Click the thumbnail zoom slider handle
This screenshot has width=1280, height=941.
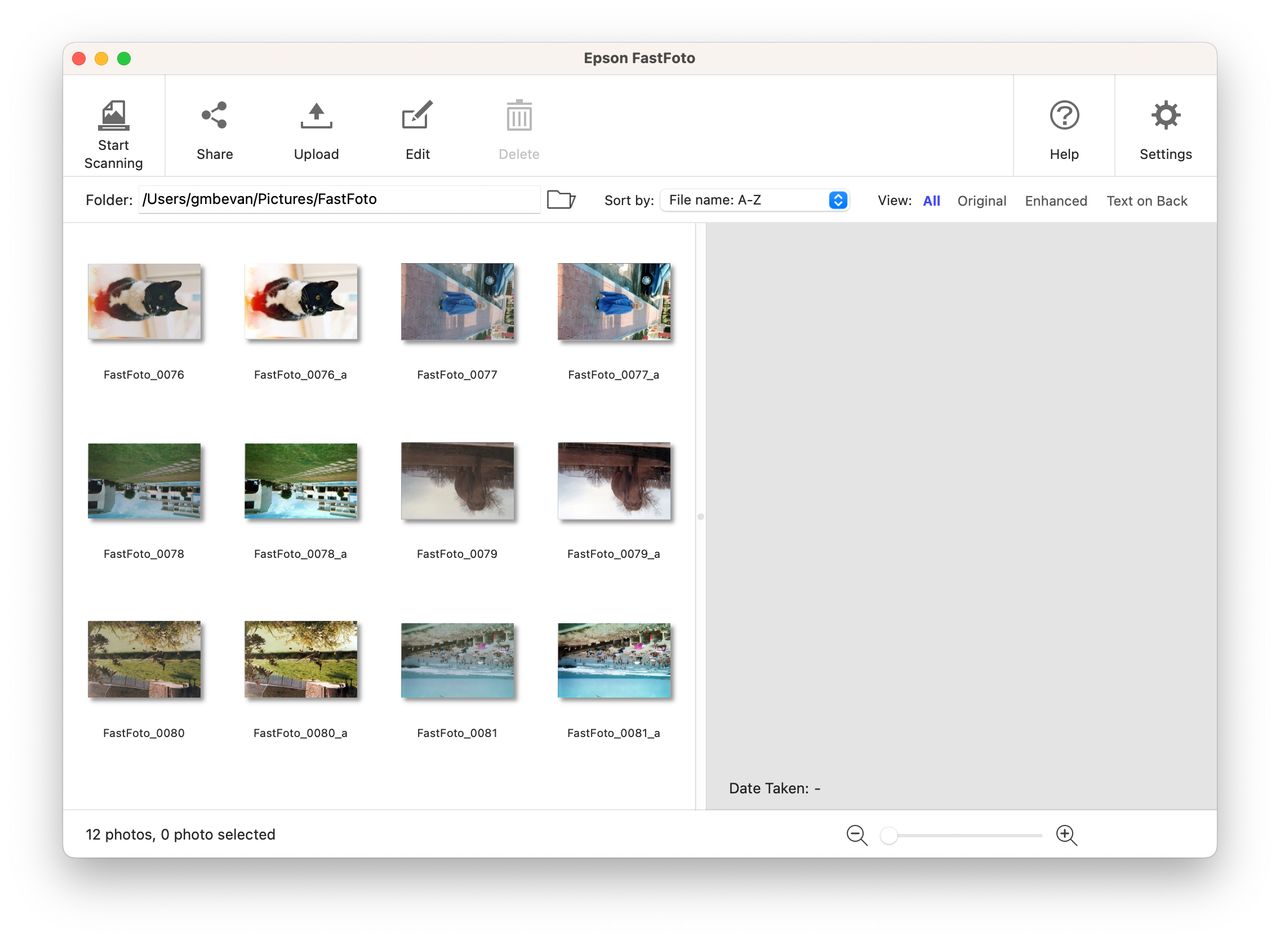coord(889,835)
